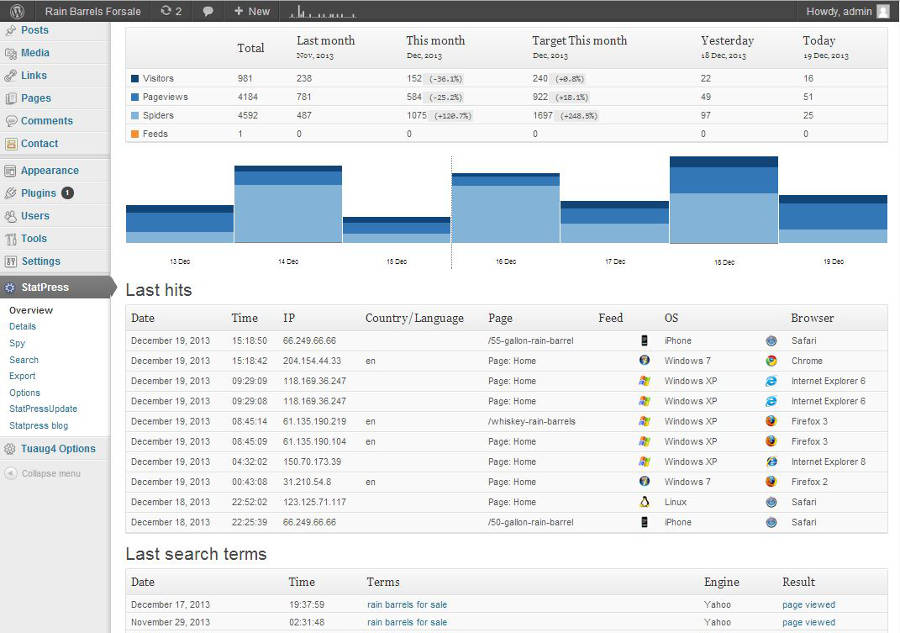Open the StatPressUpdate submenu
The height and width of the screenshot is (633, 900).
pyautogui.click(x=43, y=409)
